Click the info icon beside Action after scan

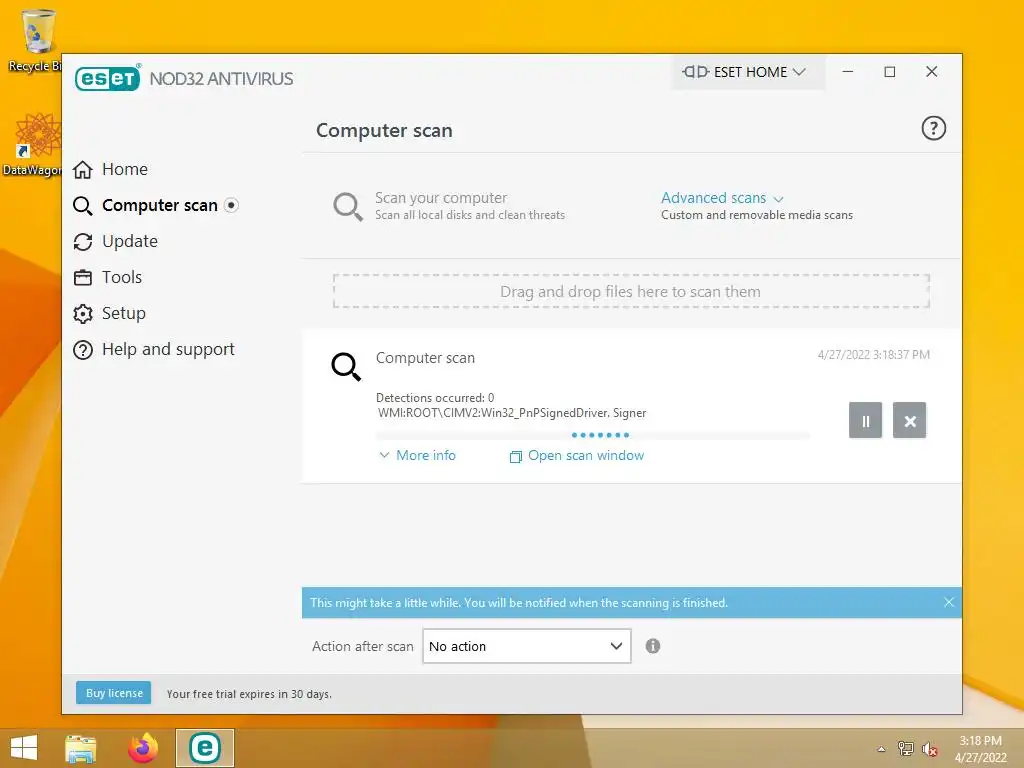(x=652, y=646)
